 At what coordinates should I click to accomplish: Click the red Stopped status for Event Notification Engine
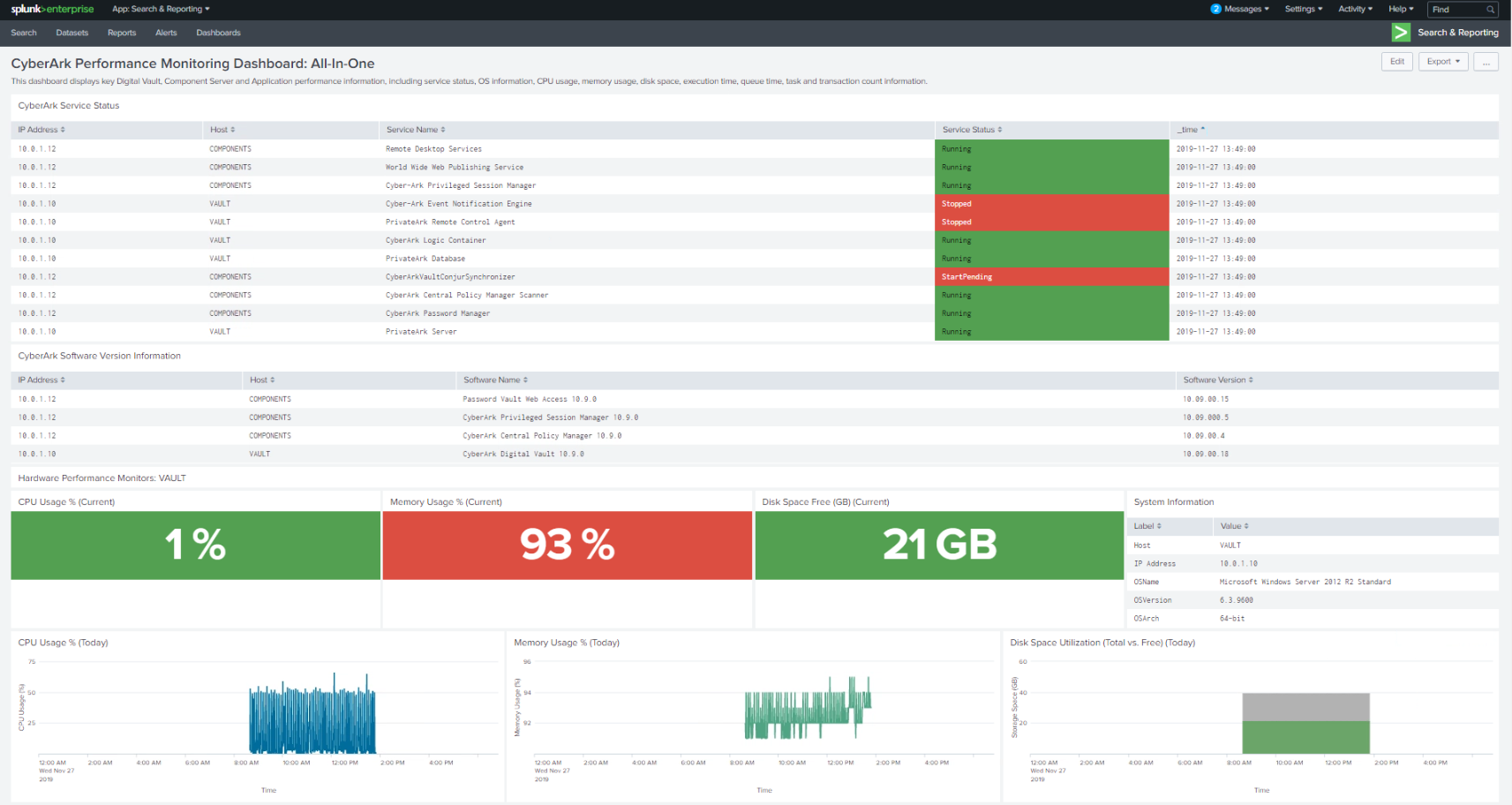[x=1051, y=204]
